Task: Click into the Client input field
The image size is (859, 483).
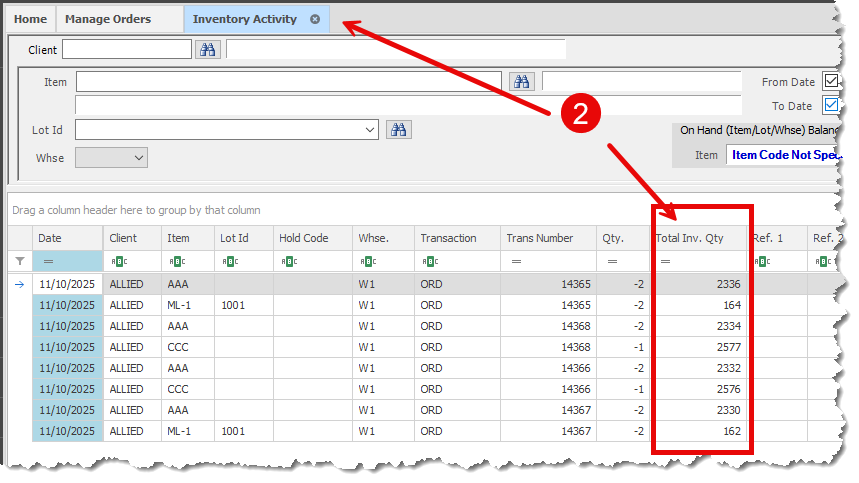Action: coord(126,49)
